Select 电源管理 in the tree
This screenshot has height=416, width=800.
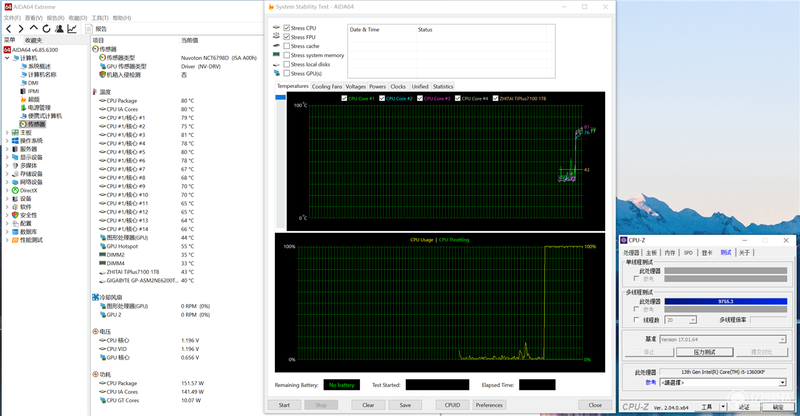pos(39,108)
